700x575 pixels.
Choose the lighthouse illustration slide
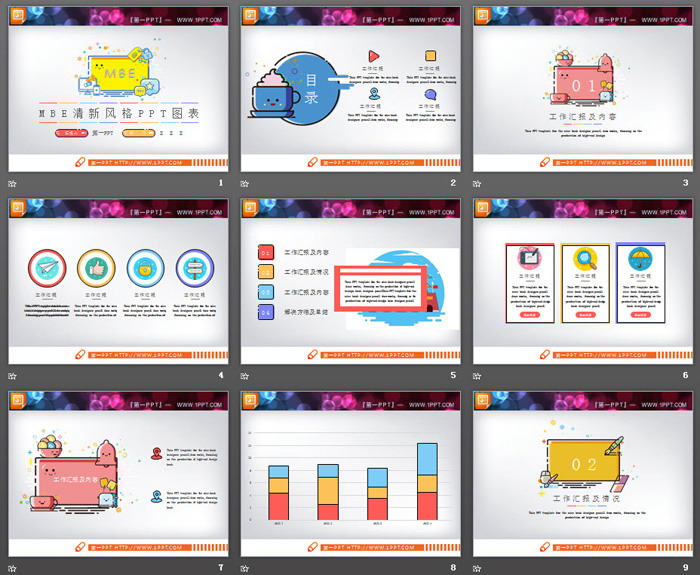(350, 281)
